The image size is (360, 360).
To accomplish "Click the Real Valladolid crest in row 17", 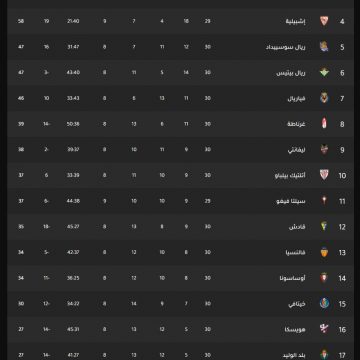I will pos(324,354).
